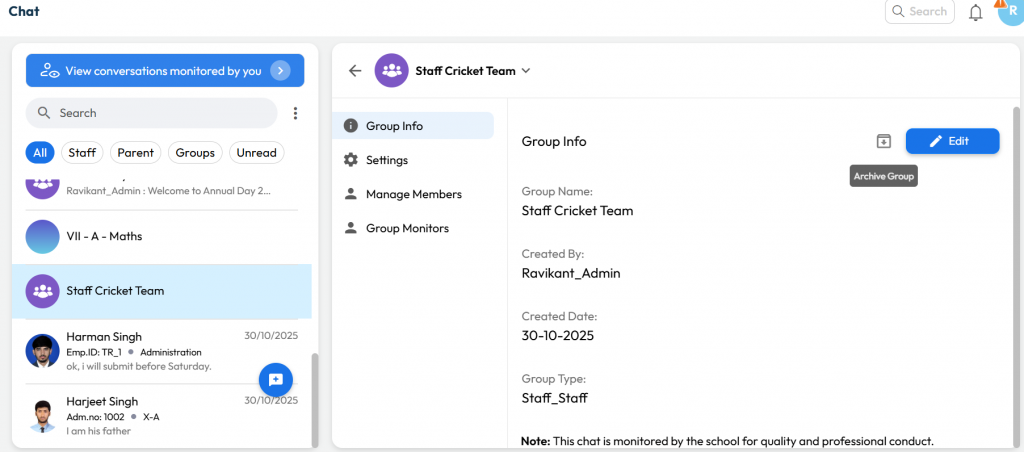Image resolution: width=1024 pixels, height=452 pixels.
Task: Click Harman Singh's profile picture
Action: [42, 351]
